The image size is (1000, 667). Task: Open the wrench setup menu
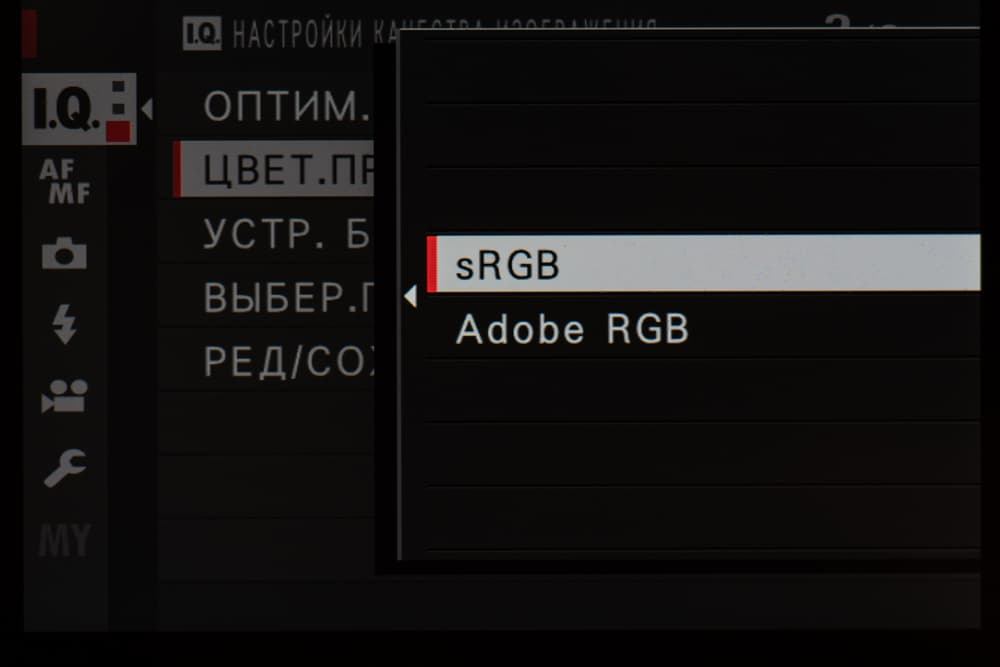pos(64,467)
